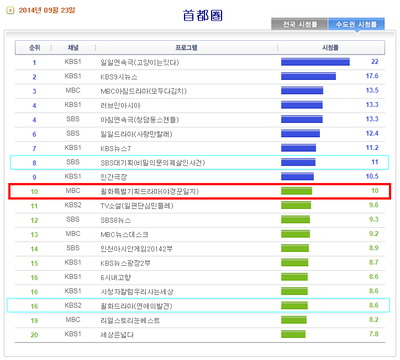
Task: Click the rating value 7.8
Action: 374,334
